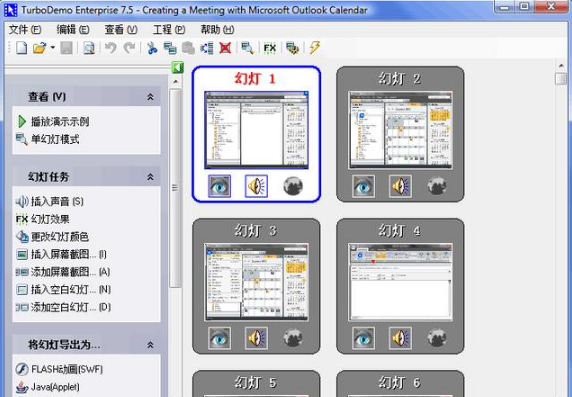572x397 pixels.
Task: Click slide panel scrollbar up arrow
Action: 561,66
